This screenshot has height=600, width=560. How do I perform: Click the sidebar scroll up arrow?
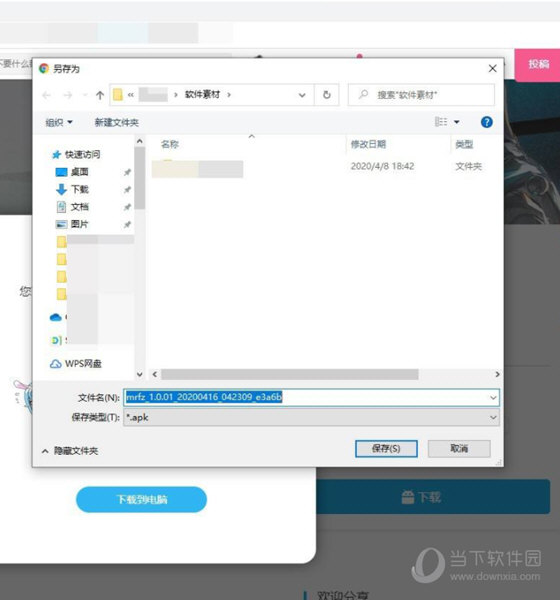click(140, 141)
